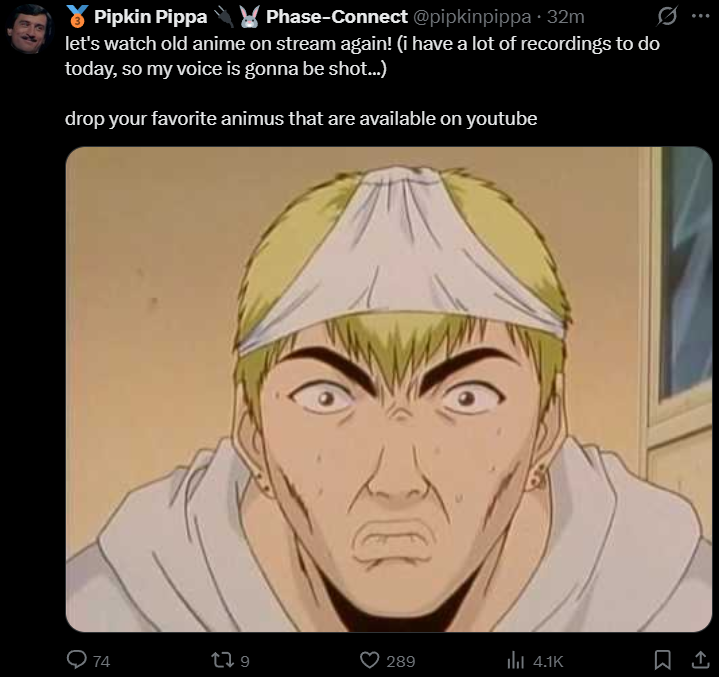The width and height of the screenshot is (719, 677).
Task: Open the @pipkinpippa handle link
Action: (x=472, y=17)
